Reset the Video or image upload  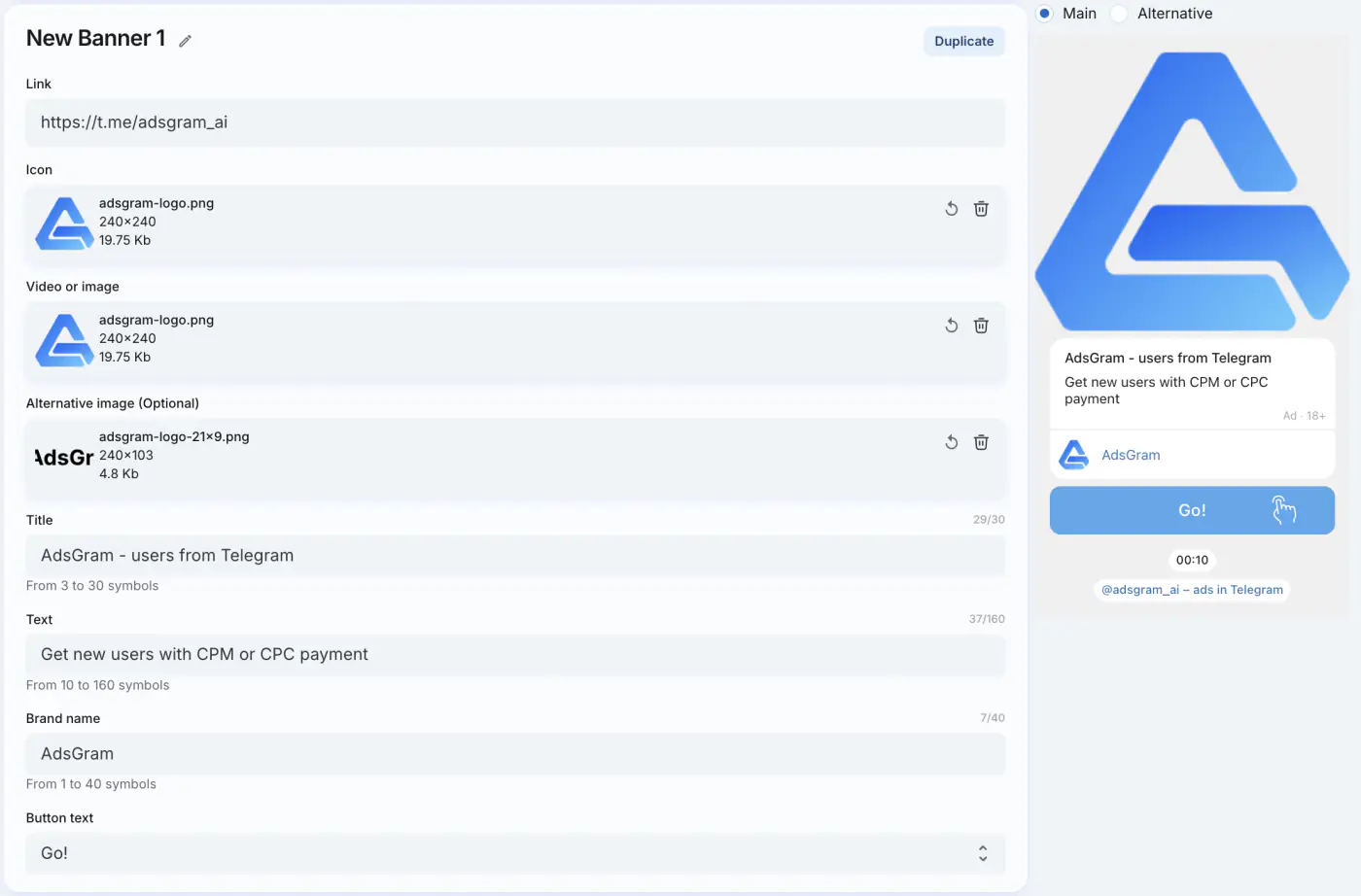pyautogui.click(x=952, y=326)
